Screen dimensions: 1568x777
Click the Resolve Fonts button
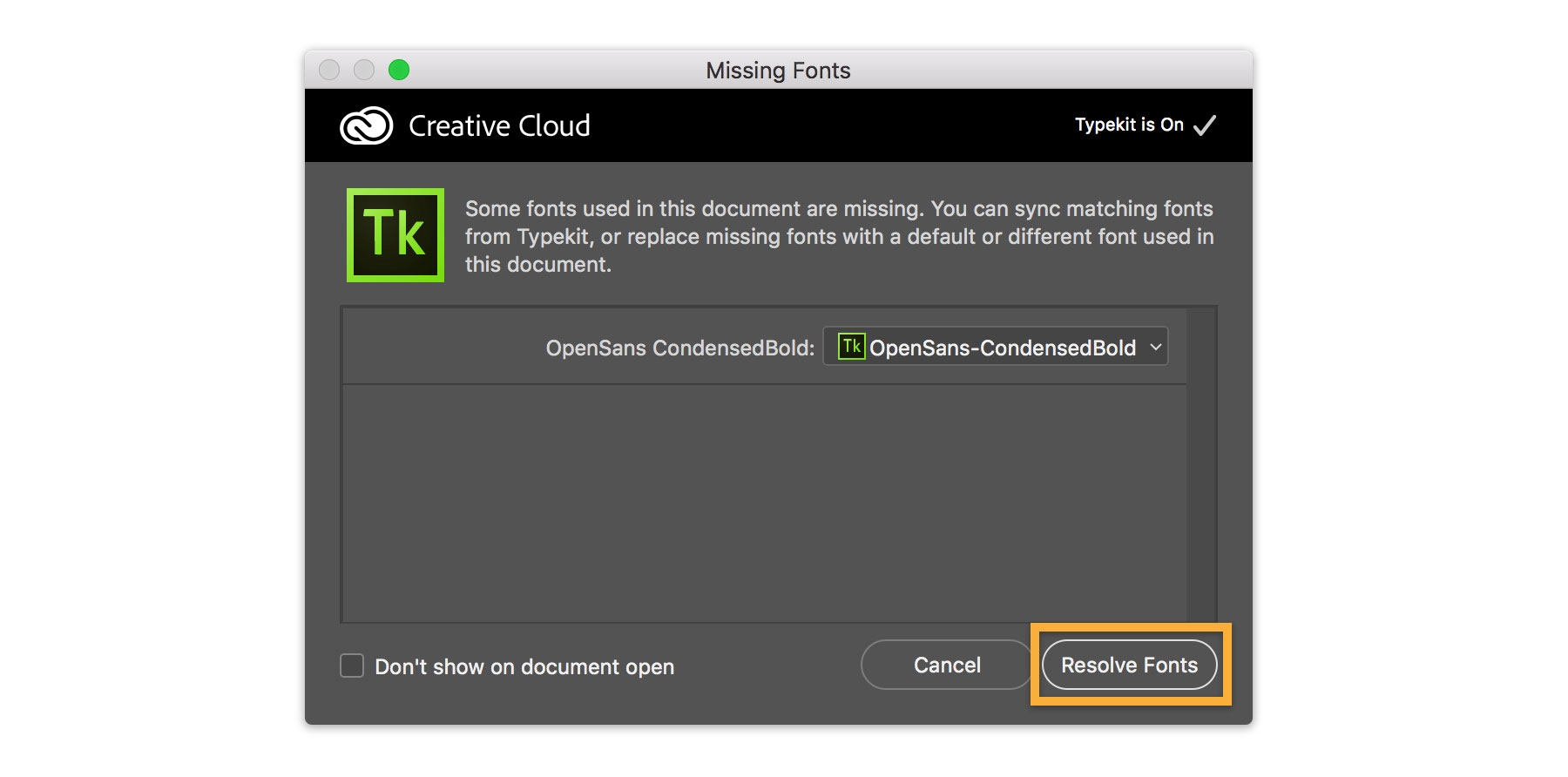(1129, 666)
